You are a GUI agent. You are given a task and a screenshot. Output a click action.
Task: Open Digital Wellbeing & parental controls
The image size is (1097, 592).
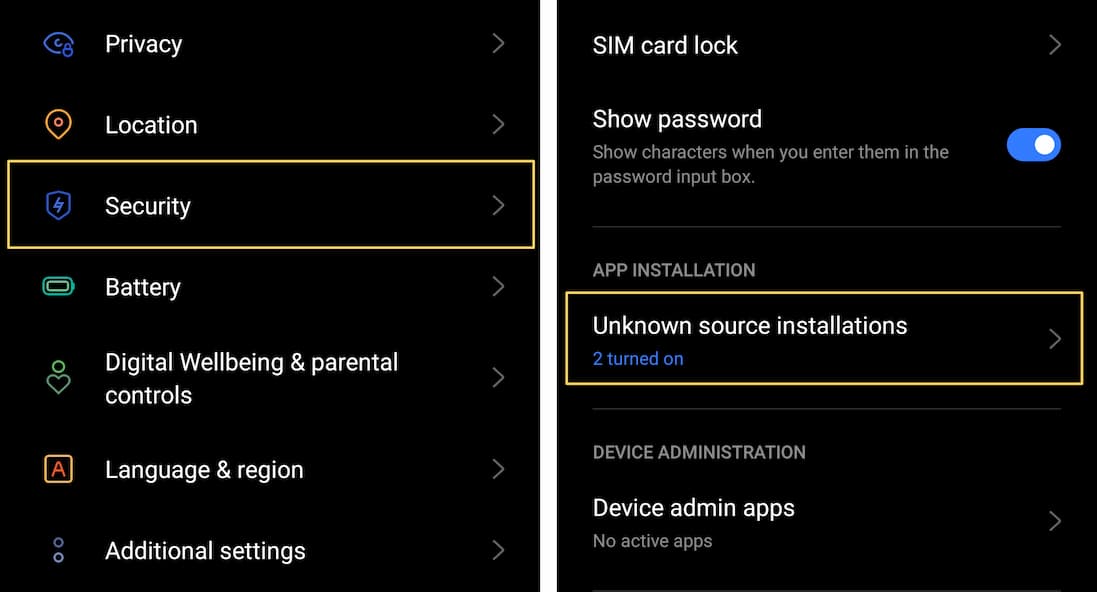251,378
